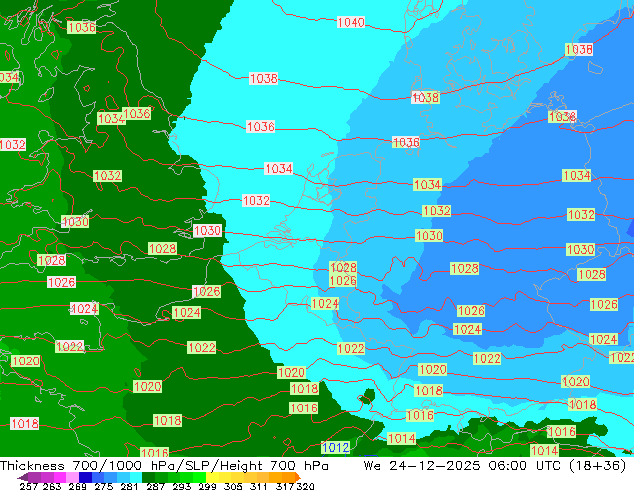Click the (18+36) forecast step text
Viewport: 634px width, 490px height.
pos(597,466)
